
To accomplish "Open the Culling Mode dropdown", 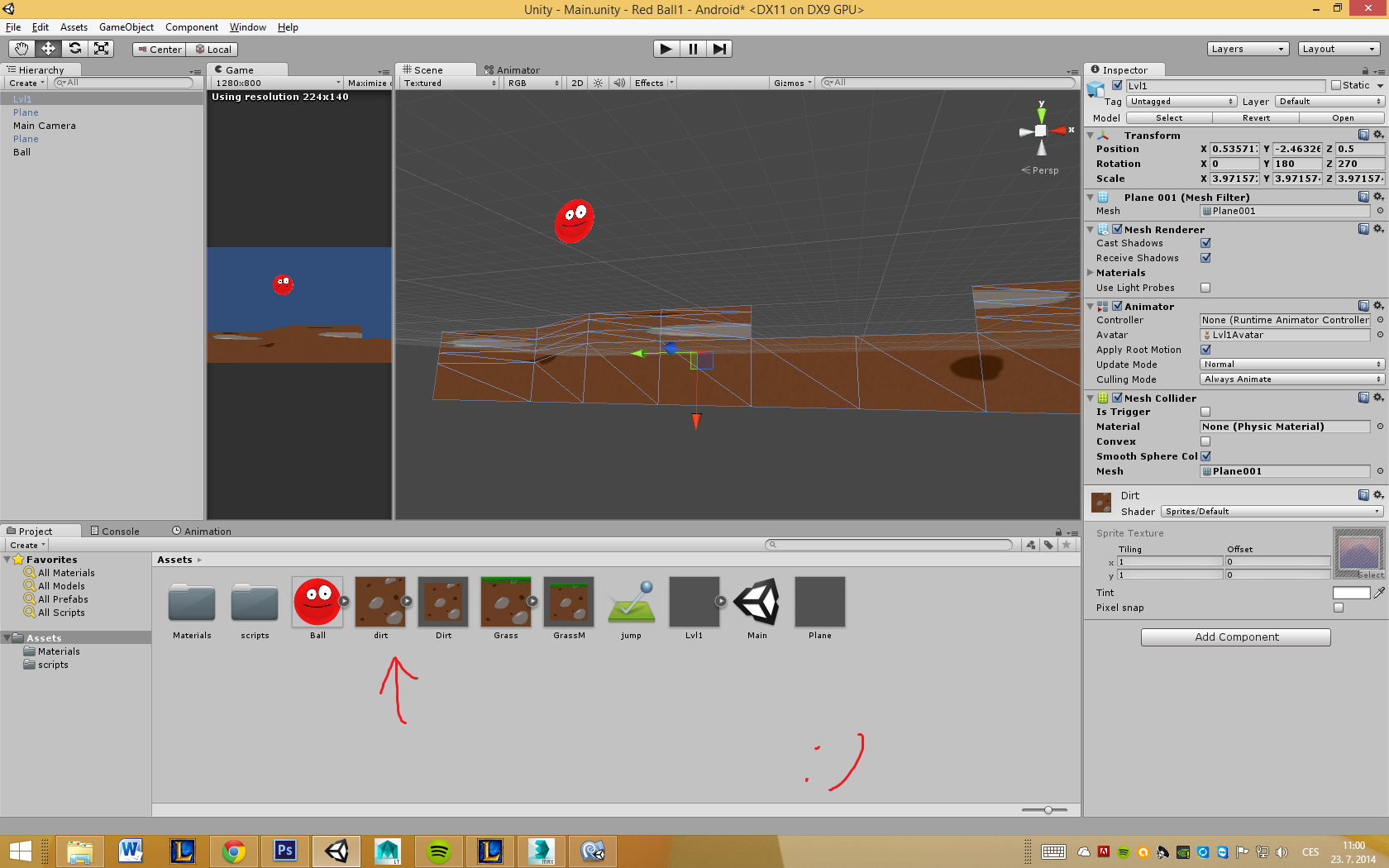I will click(1291, 379).
